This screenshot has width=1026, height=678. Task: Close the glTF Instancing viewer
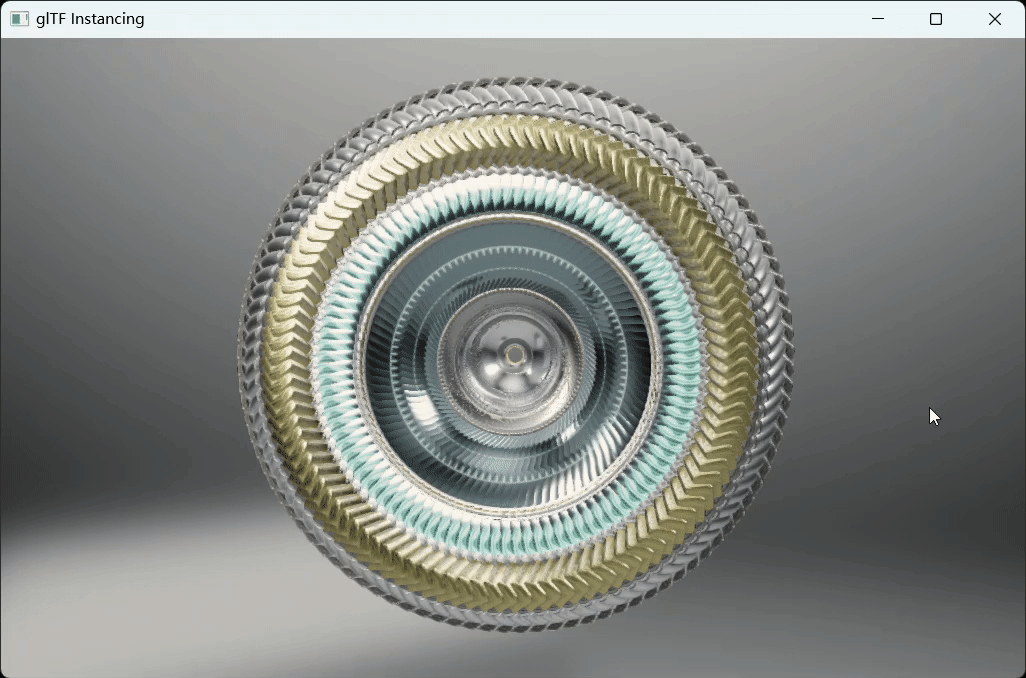(x=995, y=18)
